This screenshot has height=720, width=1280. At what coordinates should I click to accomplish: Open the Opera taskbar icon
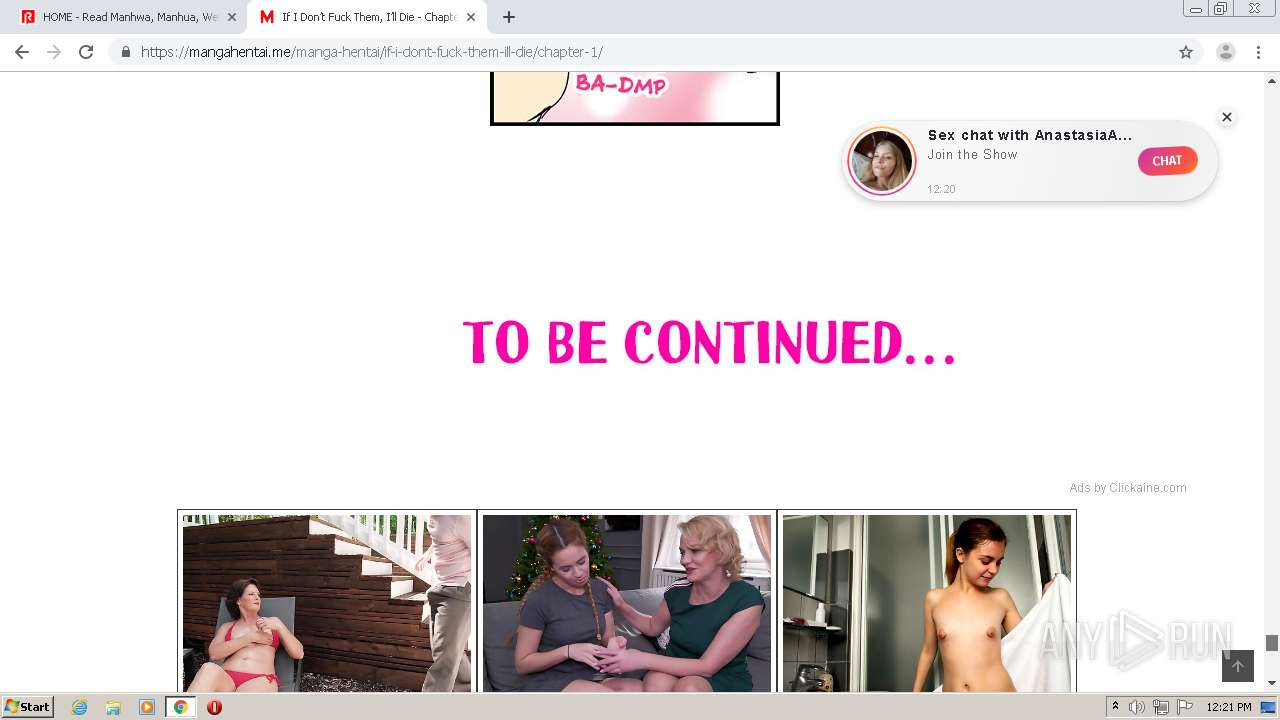pos(214,707)
